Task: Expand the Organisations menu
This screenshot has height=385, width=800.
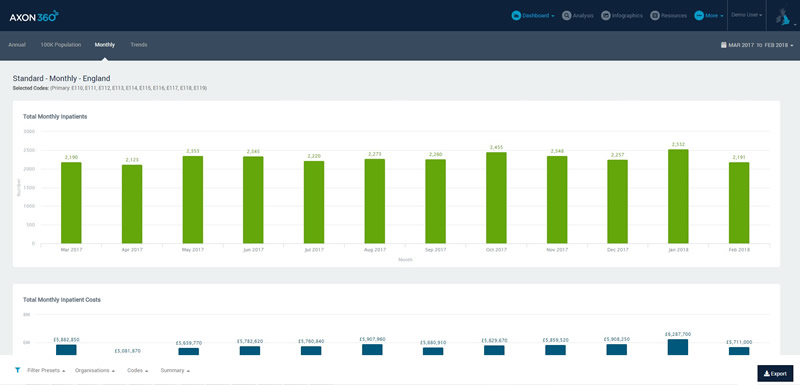Action: pyautogui.click(x=94, y=370)
